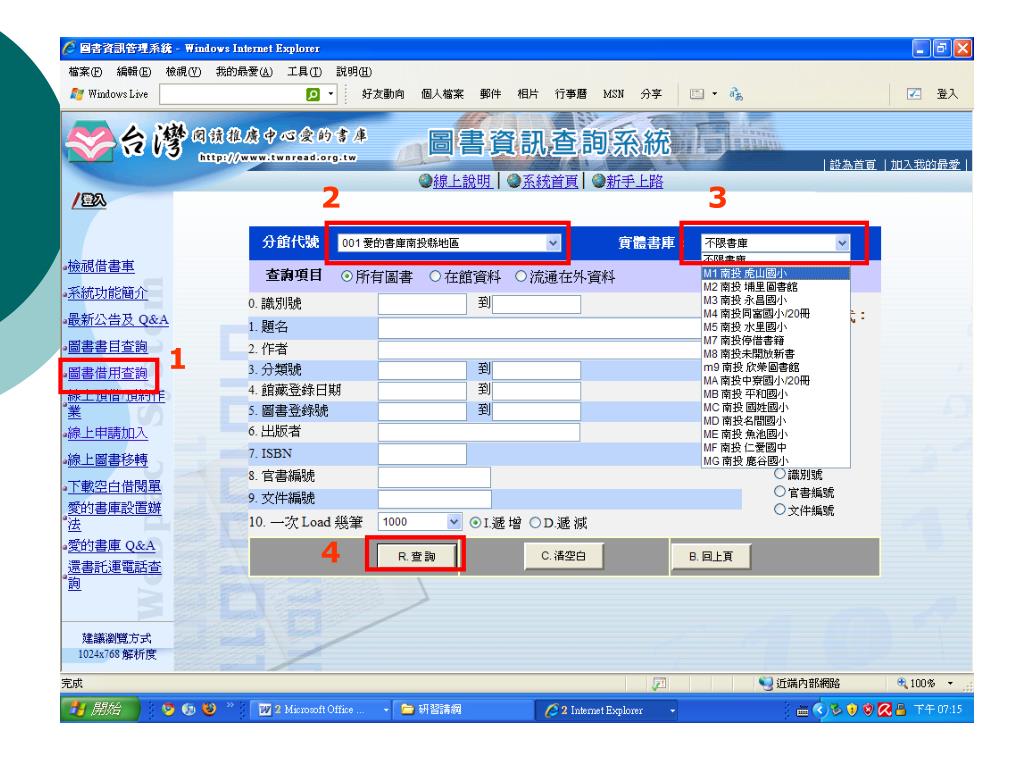
Task: Select I.遞增 sort radio button
Action: pos(475,522)
